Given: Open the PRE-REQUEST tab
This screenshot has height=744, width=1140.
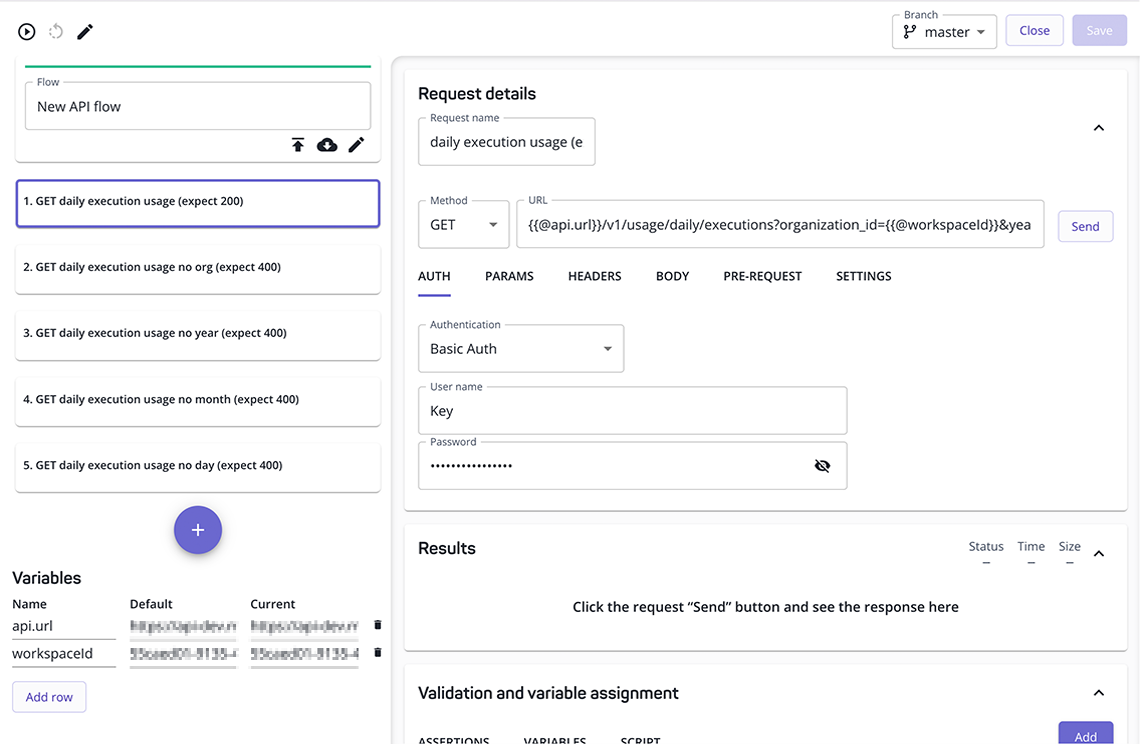Looking at the screenshot, I should (762, 276).
